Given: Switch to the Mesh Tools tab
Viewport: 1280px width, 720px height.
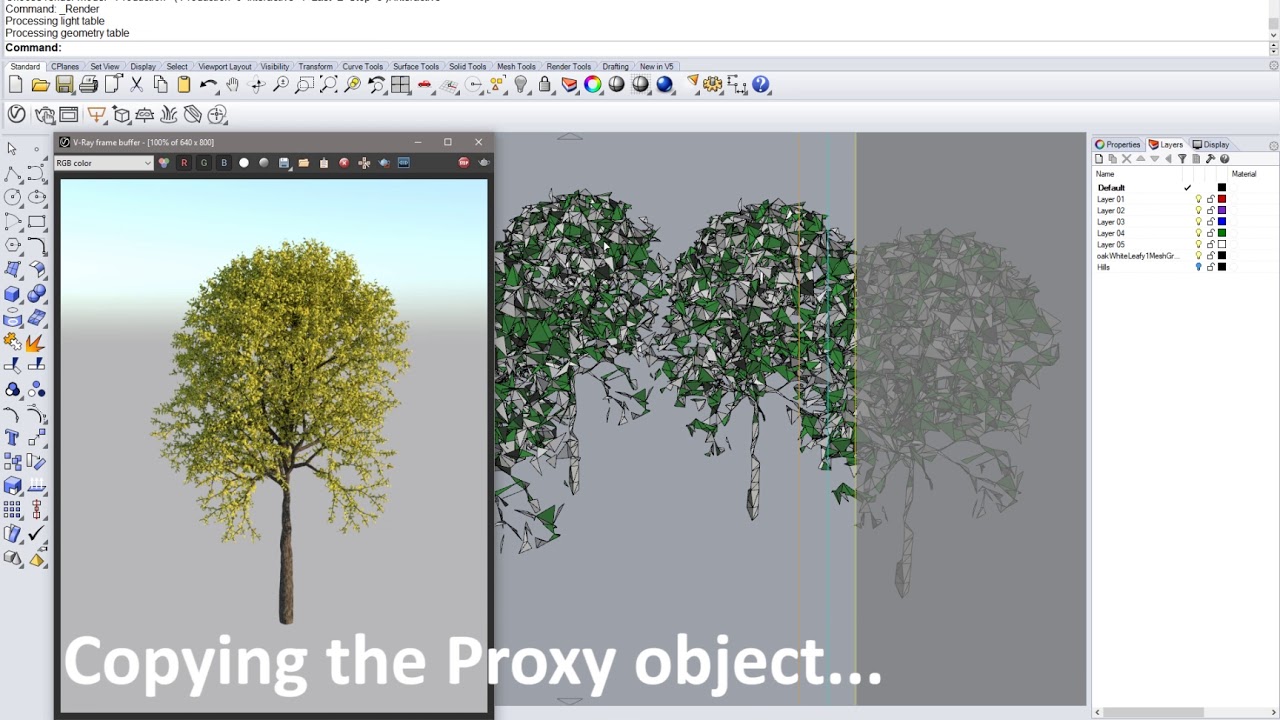Looking at the screenshot, I should coord(516,67).
